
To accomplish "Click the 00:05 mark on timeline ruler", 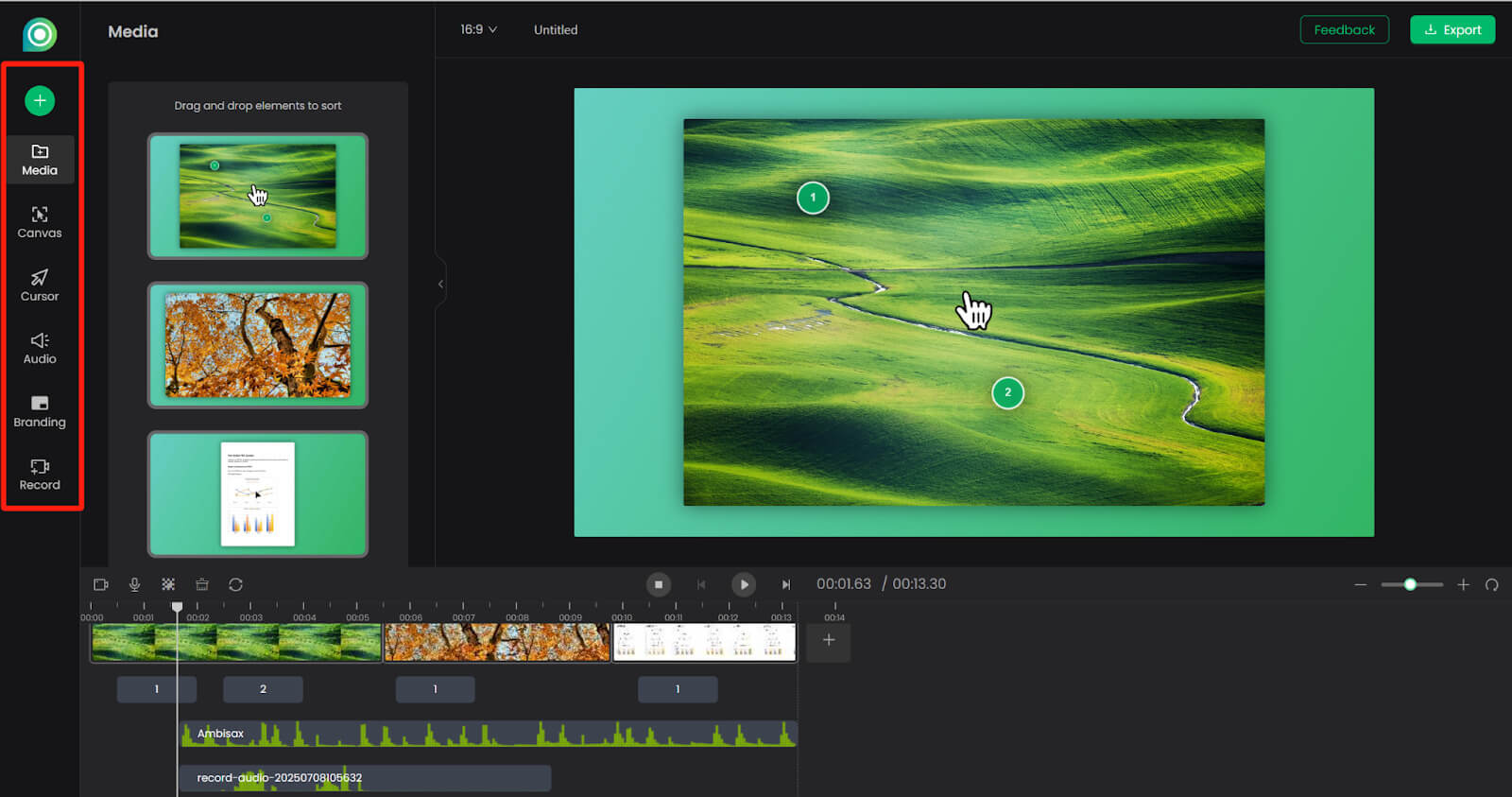I will [x=357, y=616].
